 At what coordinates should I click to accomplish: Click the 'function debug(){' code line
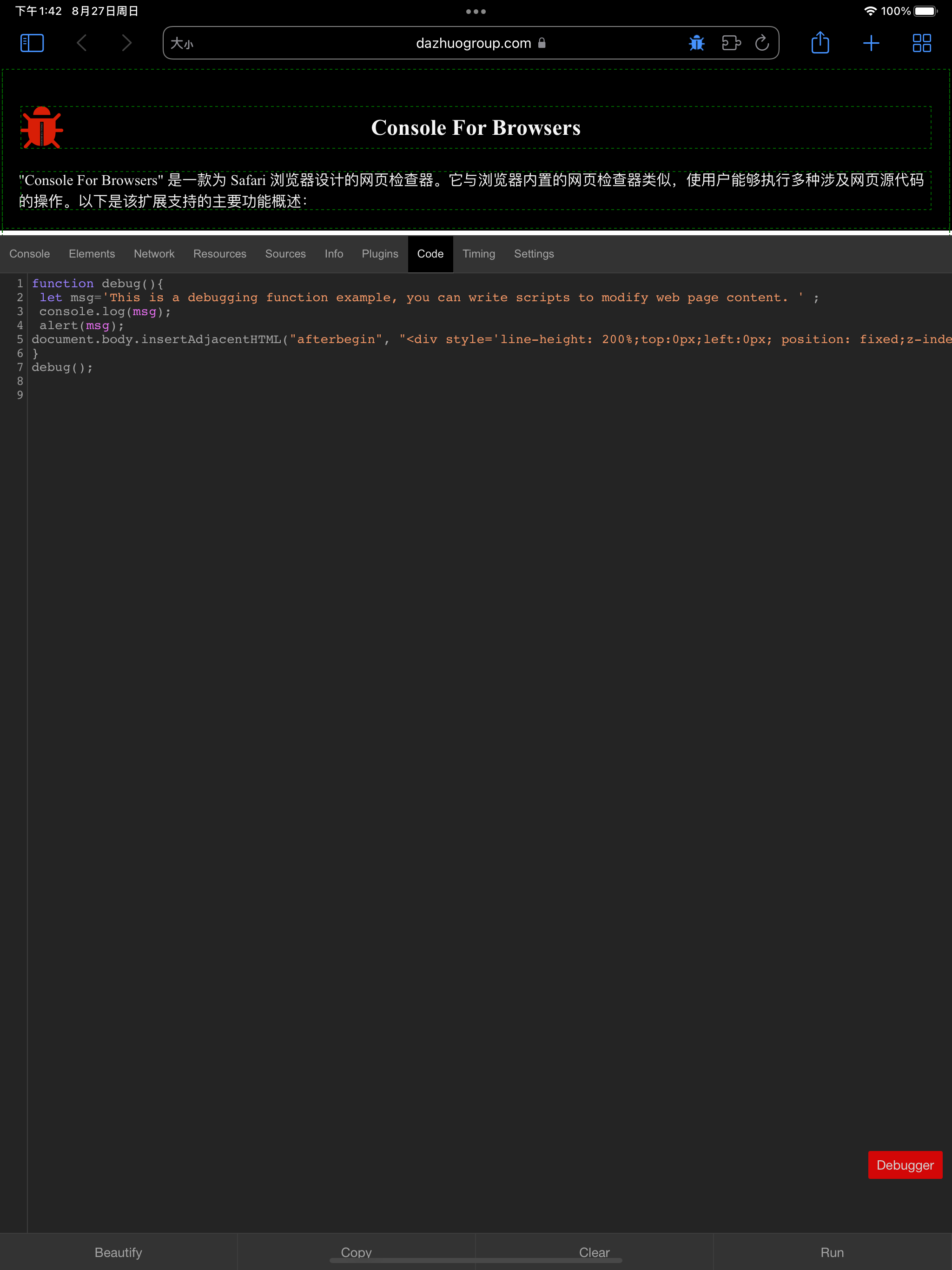(98, 284)
